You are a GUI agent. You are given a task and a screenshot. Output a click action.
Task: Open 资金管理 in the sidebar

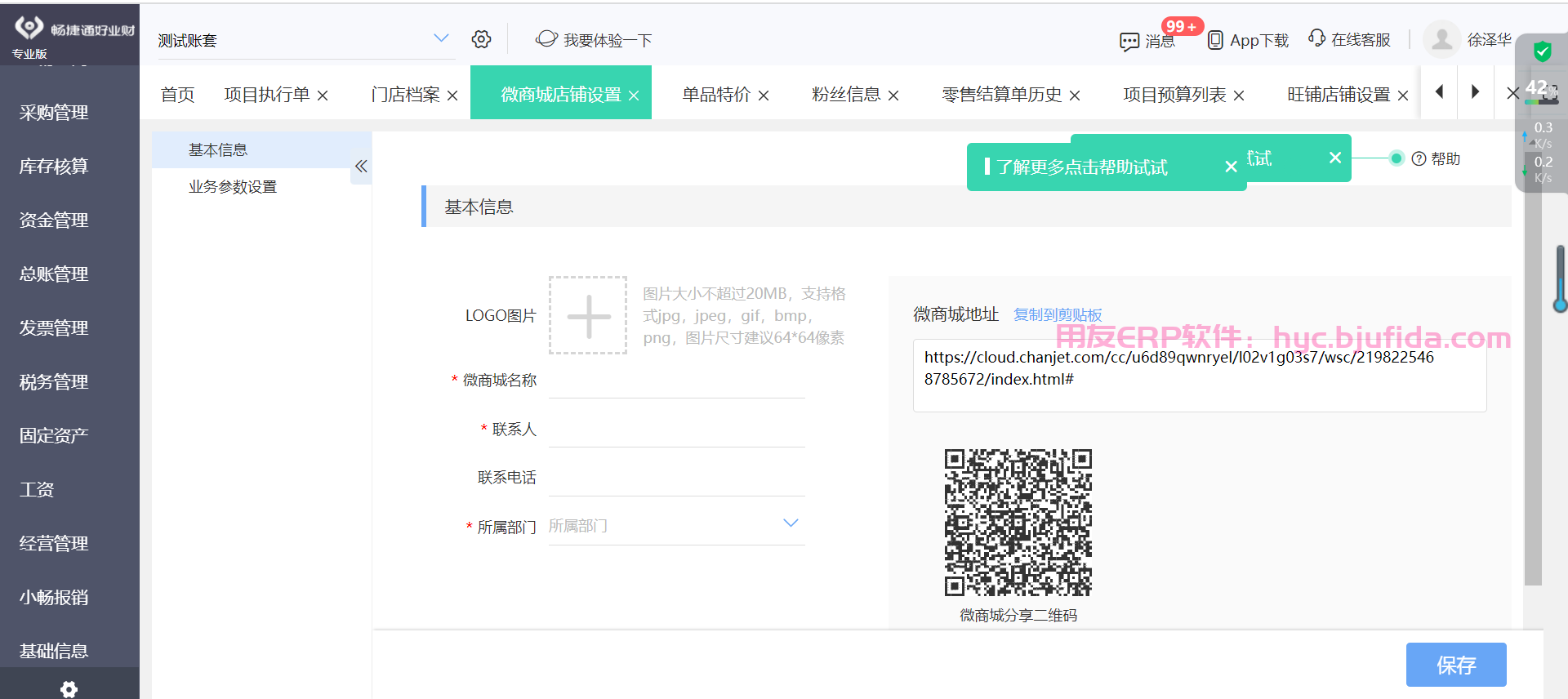54,220
